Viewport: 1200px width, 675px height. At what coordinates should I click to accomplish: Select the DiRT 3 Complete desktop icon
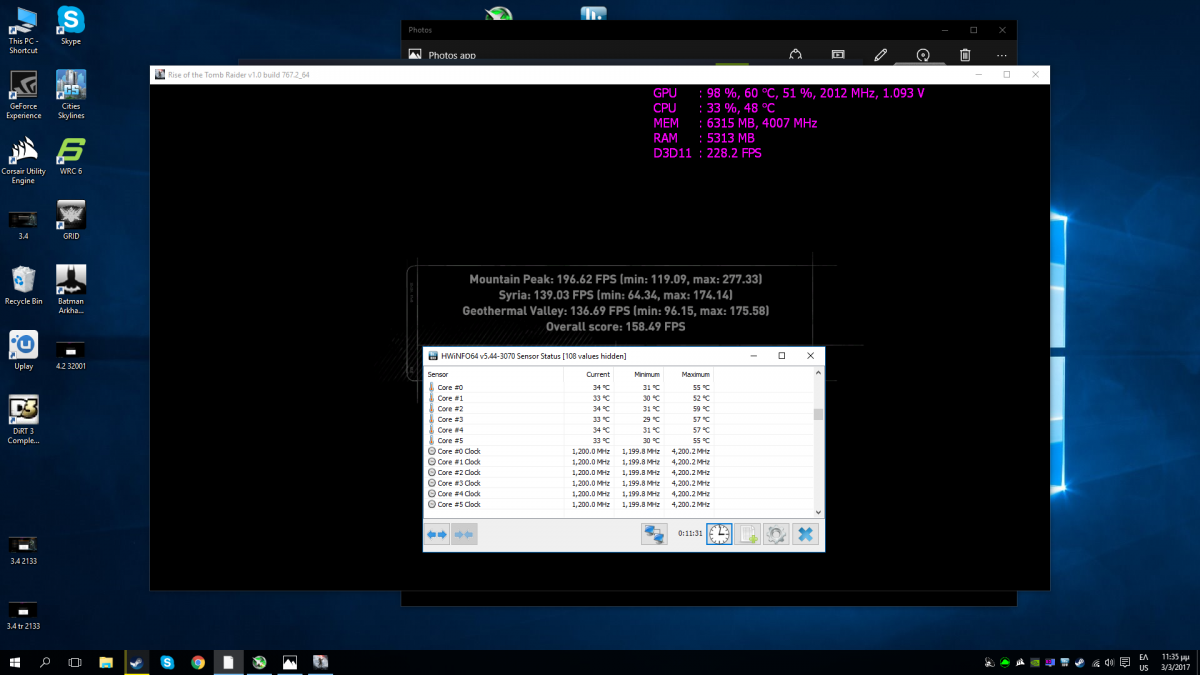tap(23, 421)
